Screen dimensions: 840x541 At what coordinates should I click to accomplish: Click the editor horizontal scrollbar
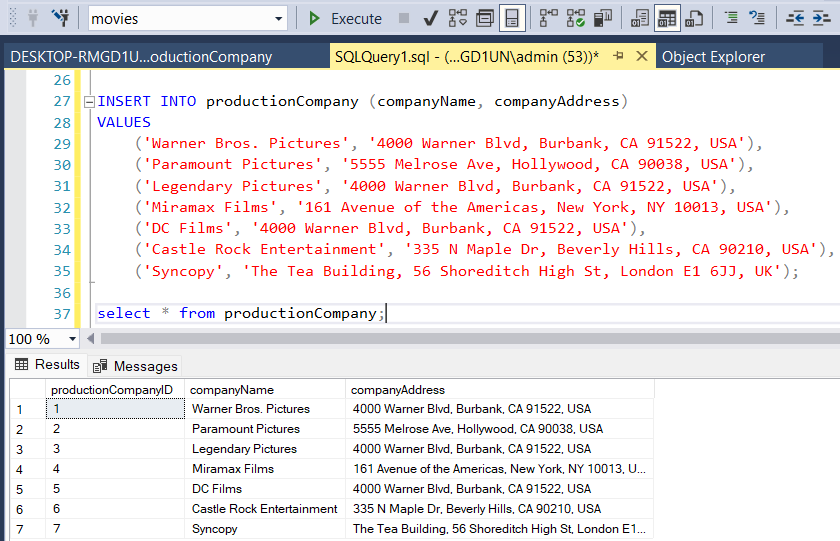[470, 339]
